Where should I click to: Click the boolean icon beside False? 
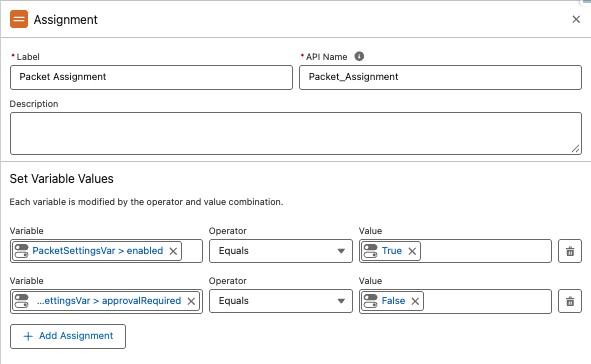(371, 301)
